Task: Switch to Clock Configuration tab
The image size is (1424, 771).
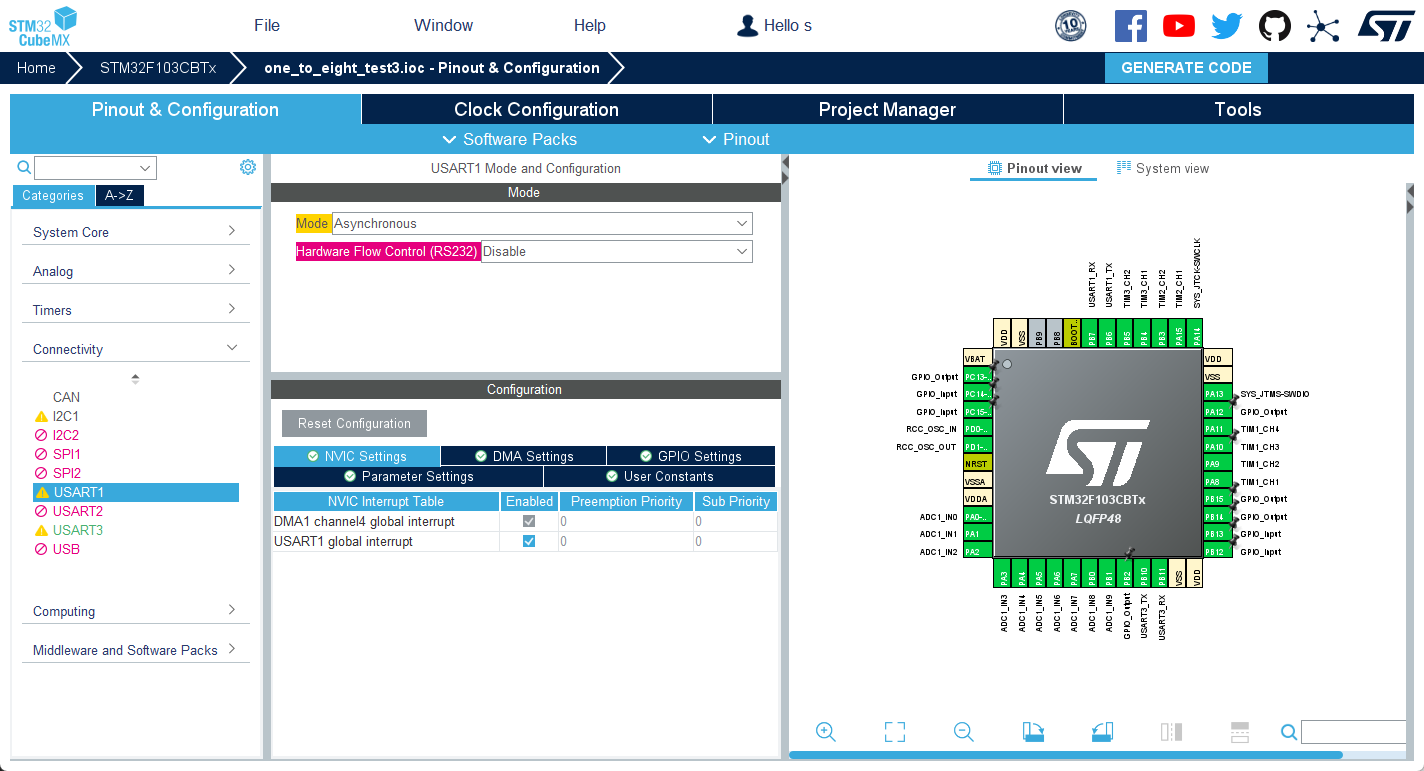Action: point(537,109)
